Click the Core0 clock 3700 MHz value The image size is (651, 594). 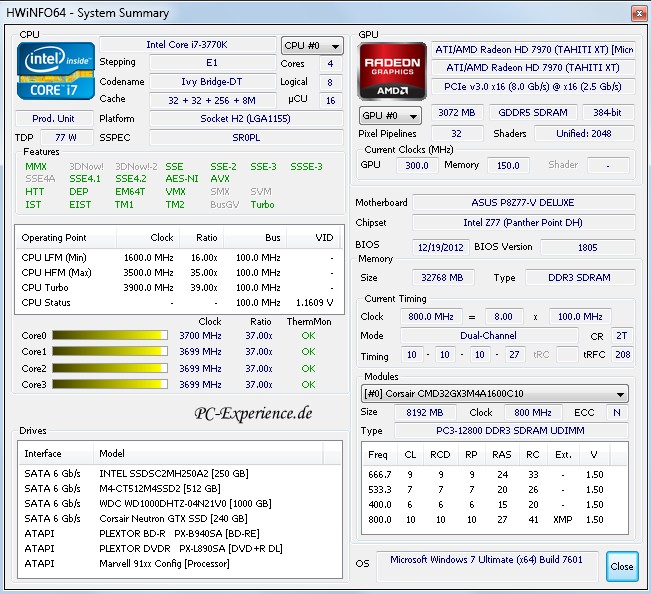pyautogui.click(x=201, y=335)
